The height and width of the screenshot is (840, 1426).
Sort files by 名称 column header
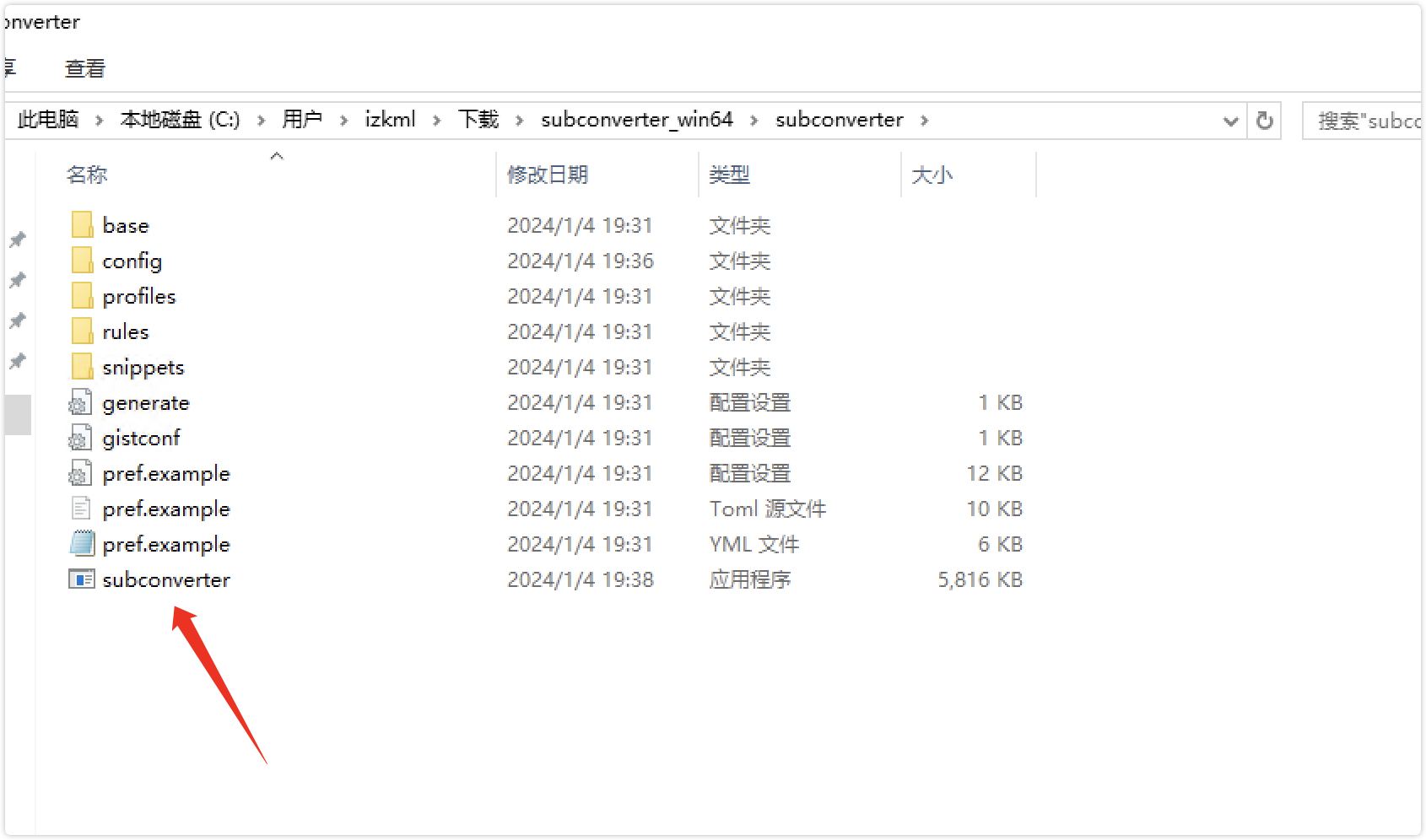(87, 175)
